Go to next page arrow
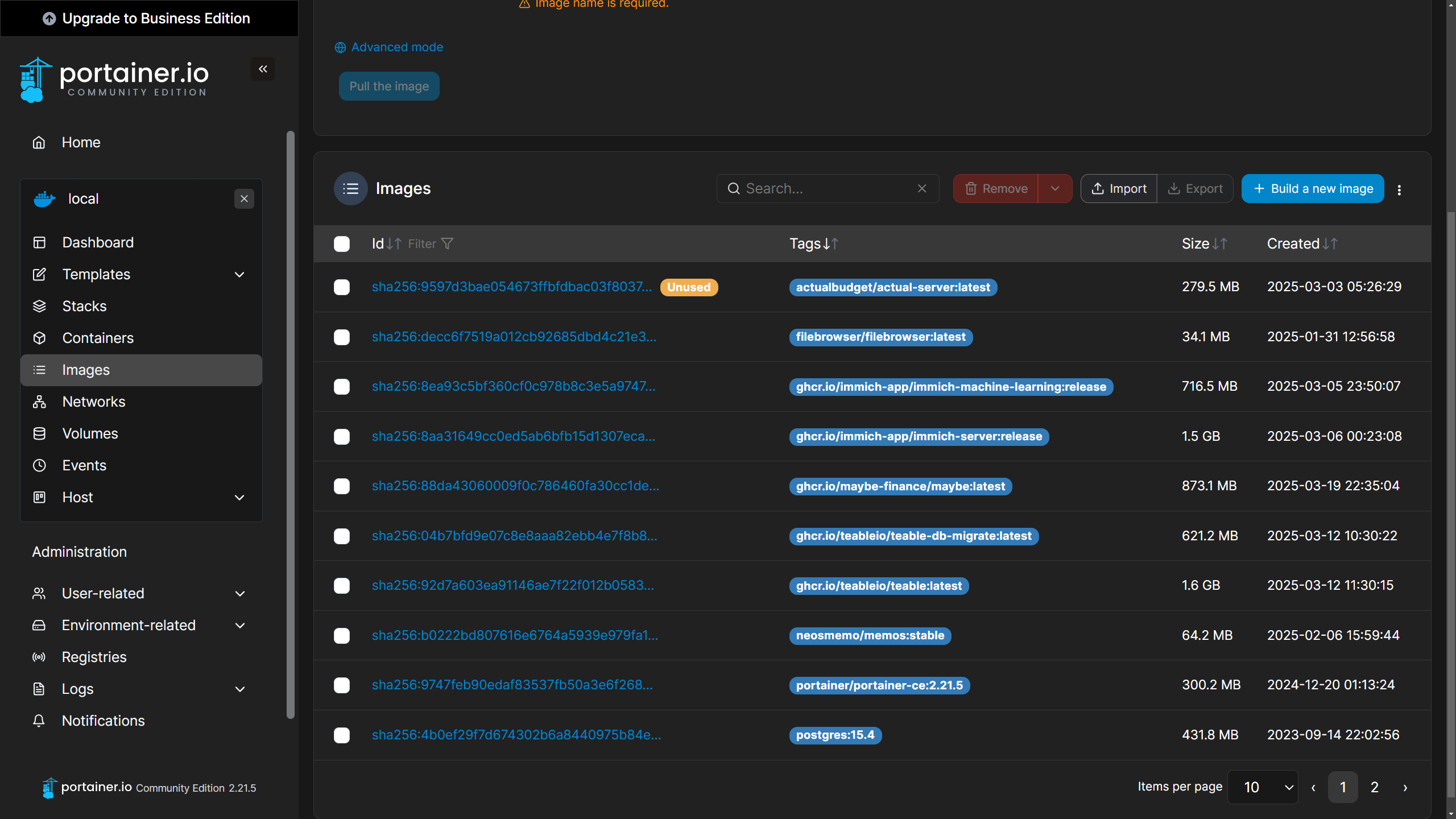This screenshot has height=819, width=1456. [x=1405, y=787]
